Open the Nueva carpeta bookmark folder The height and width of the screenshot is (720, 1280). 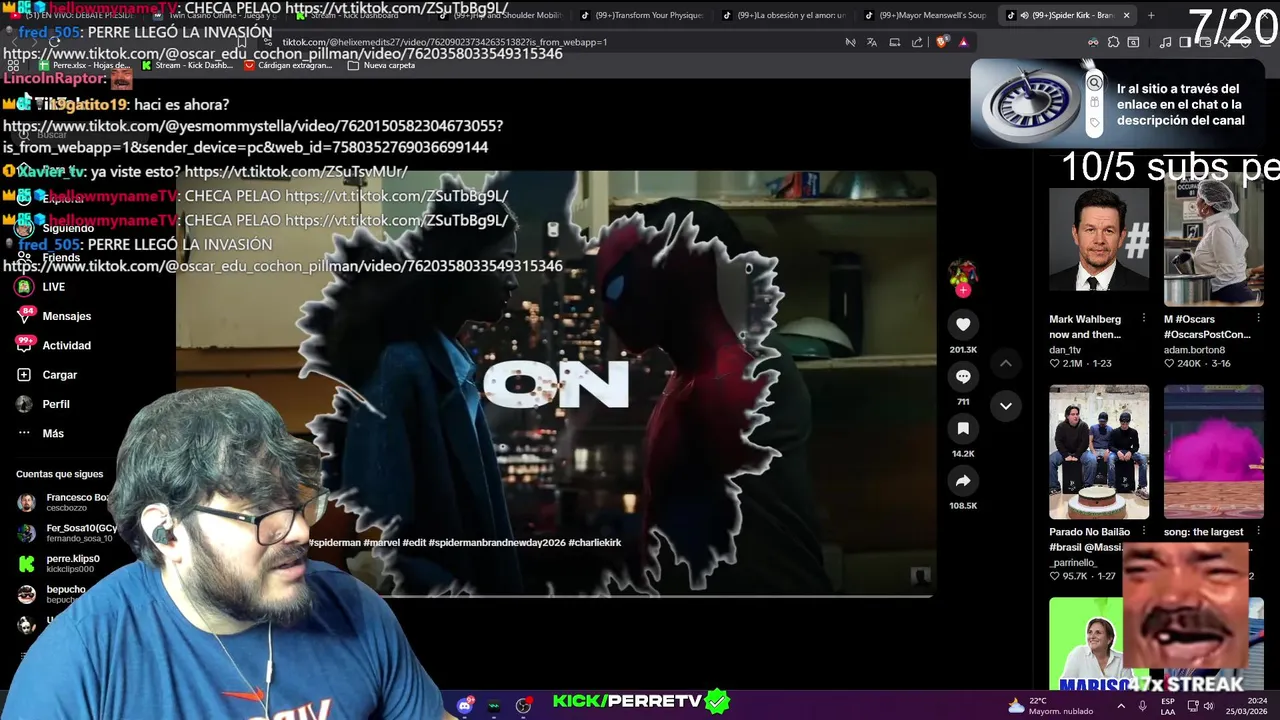pos(381,65)
